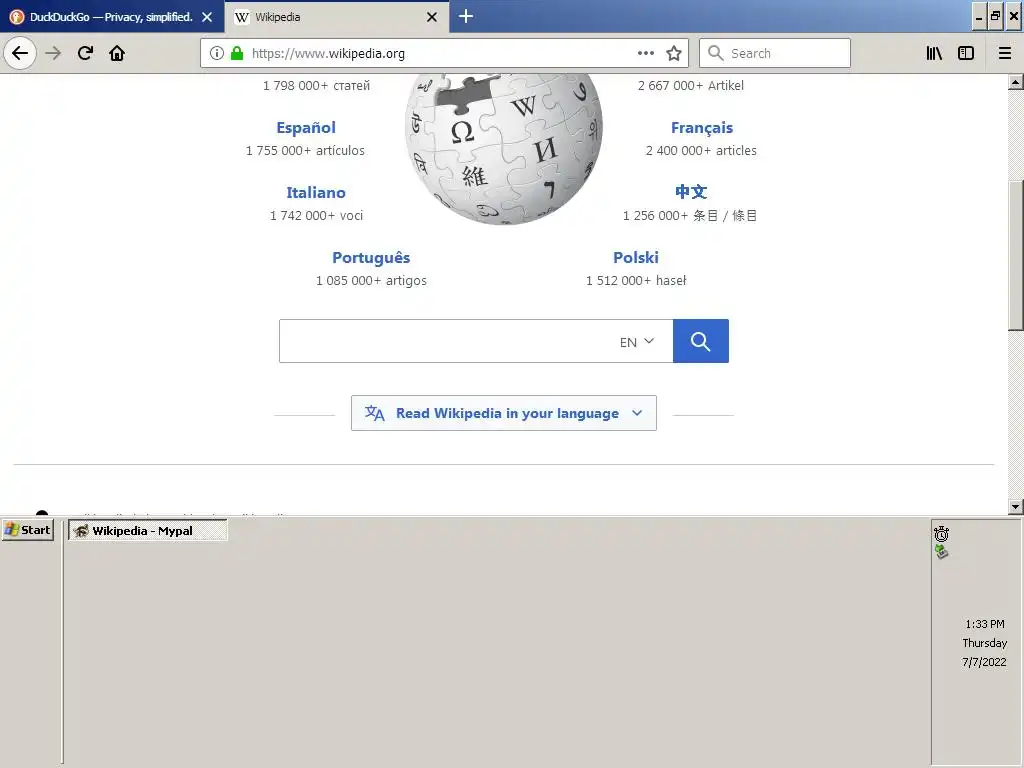
Task: Click the blue Wikipedia search button
Action: pos(701,341)
